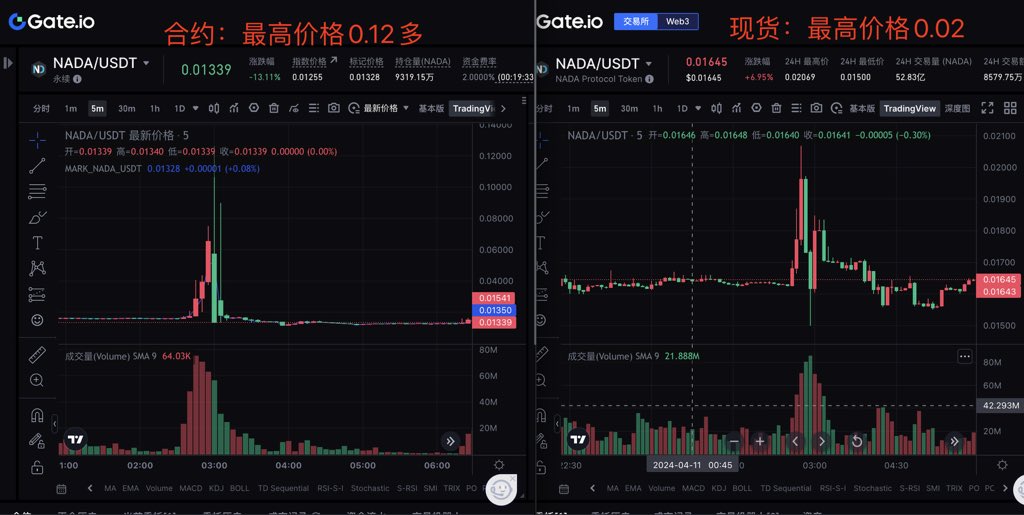Viewport: 1024px width, 515px height.
Task: Click info icon next to 永续
Action: pyautogui.click(x=77, y=79)
